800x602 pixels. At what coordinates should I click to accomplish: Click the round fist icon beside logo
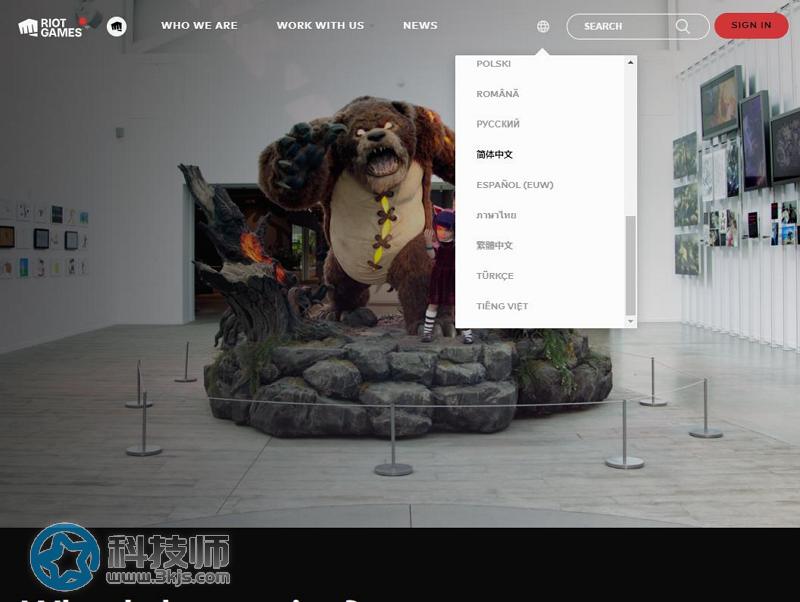117,26
